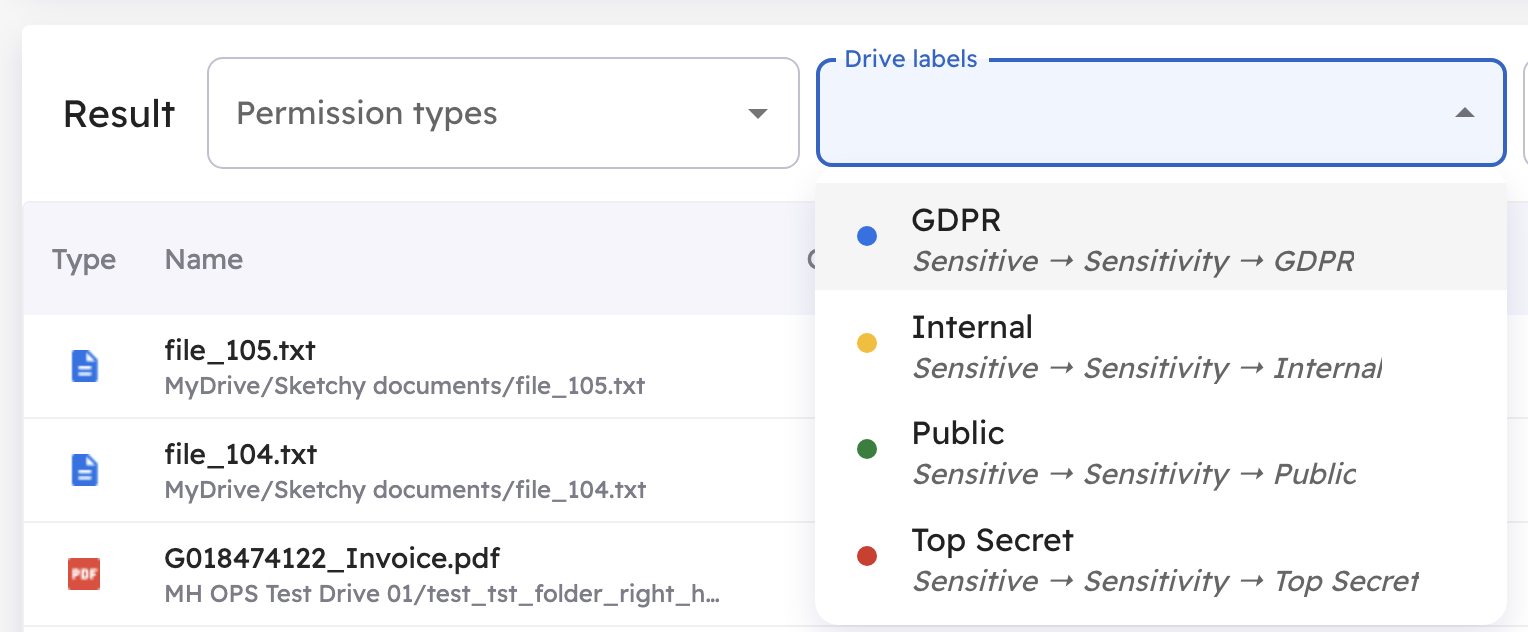This screenshot has width=1528, height=632.
Task: Click the yellow Internal color dot
Action: coord(867,343)
